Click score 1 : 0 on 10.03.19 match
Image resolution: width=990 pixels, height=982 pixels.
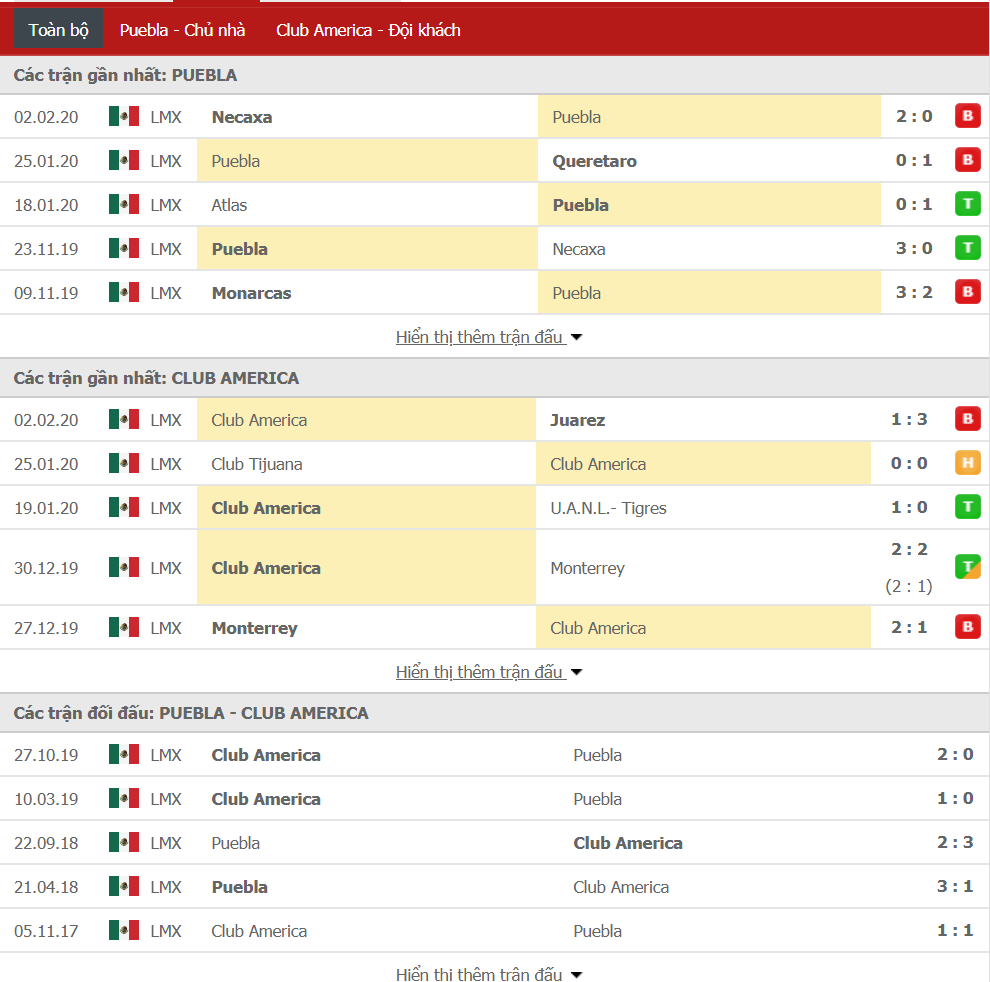(955, 798)
